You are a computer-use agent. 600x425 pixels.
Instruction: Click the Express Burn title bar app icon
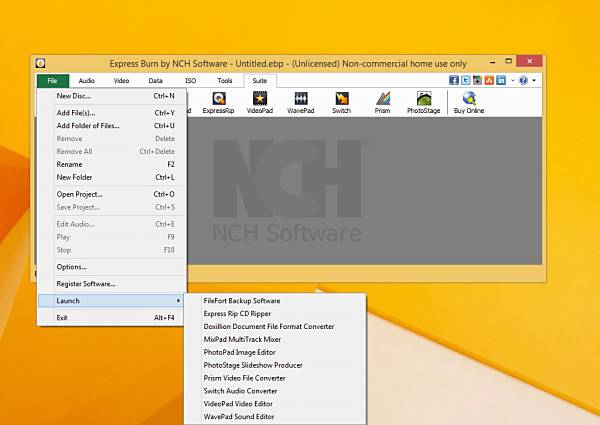coord(41,63)
